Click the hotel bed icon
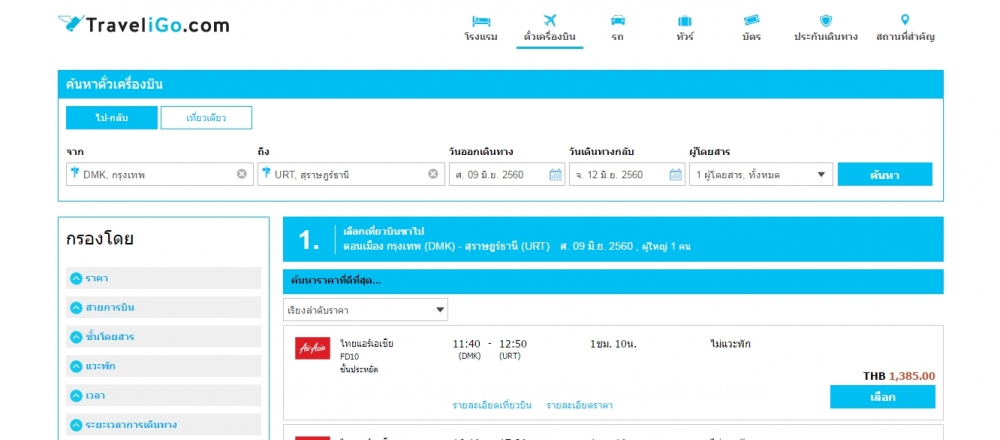Image resolution: width=1000 pixels, height=440 pixels. click(481, 20)
